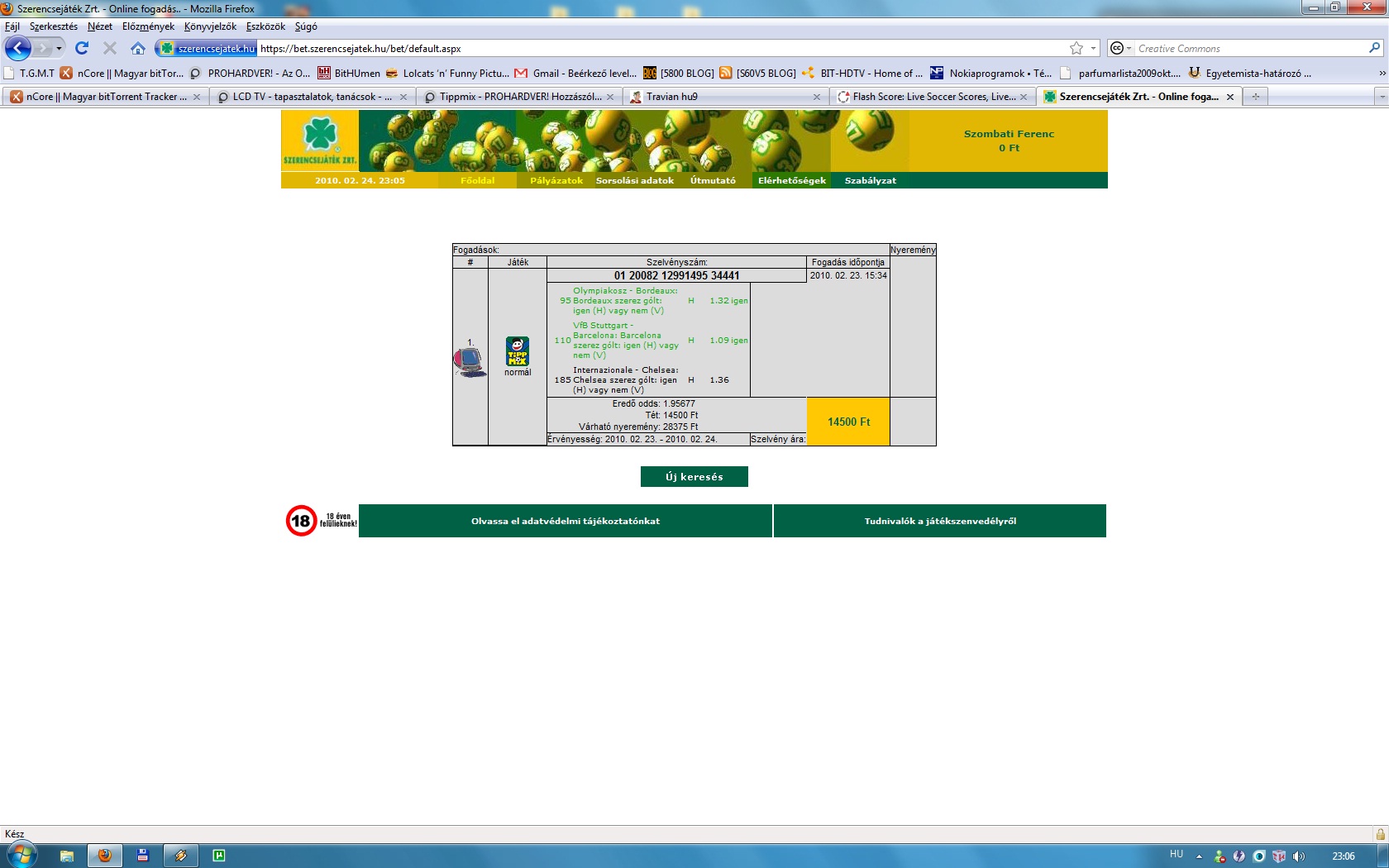This screenshot has width=1389, height=868.
Task: Click the red cube tray icon
Action: pos(1279,856)
